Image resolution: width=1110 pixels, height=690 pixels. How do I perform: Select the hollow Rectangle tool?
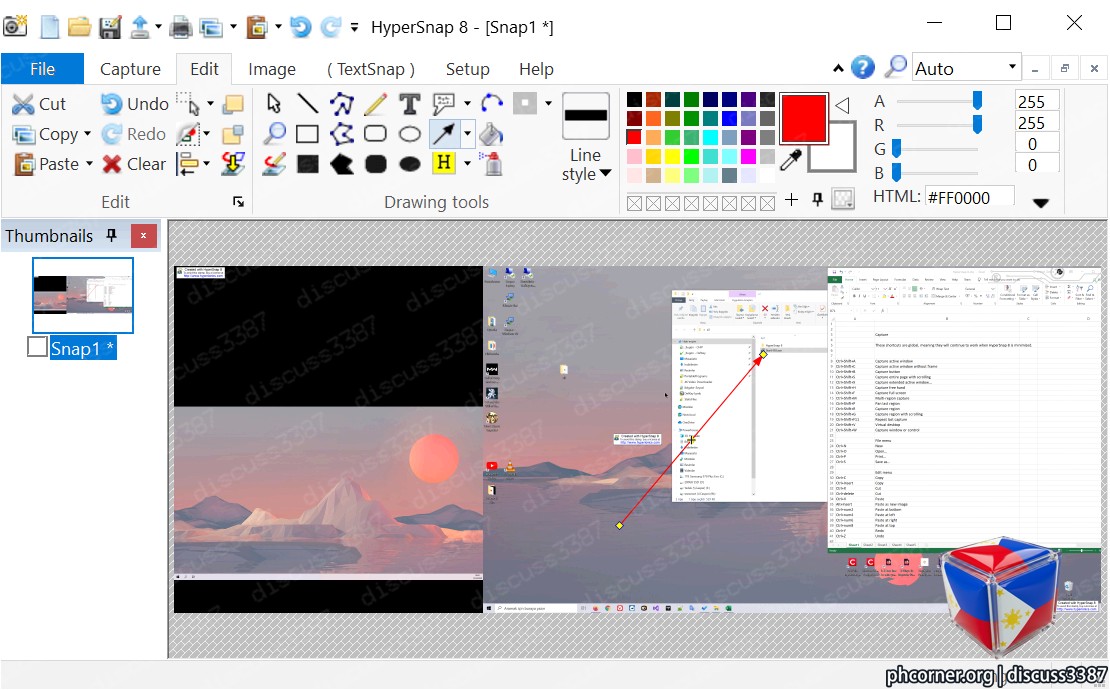click(307, 134)
